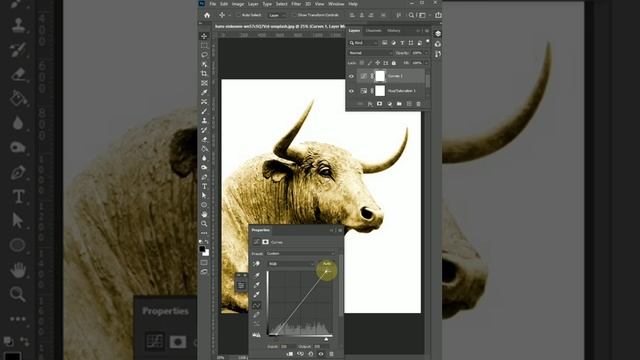Screen dimensions: 640x360
Task: Select the Pen tool
Action: pyautogui.click(x=204, y=177)
